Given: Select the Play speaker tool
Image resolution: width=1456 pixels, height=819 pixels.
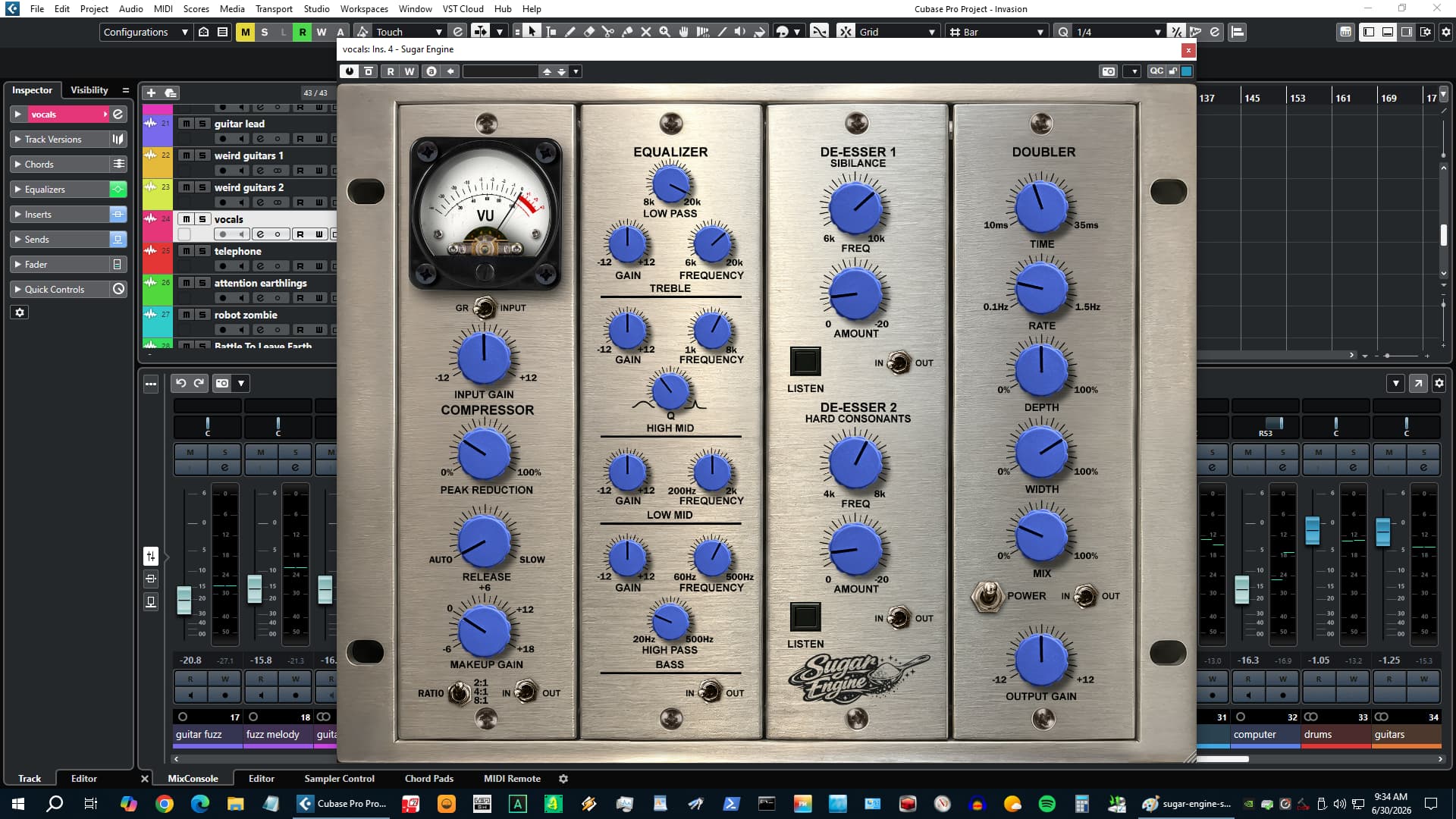Looking at the screenshot, I should coord(741,32).
